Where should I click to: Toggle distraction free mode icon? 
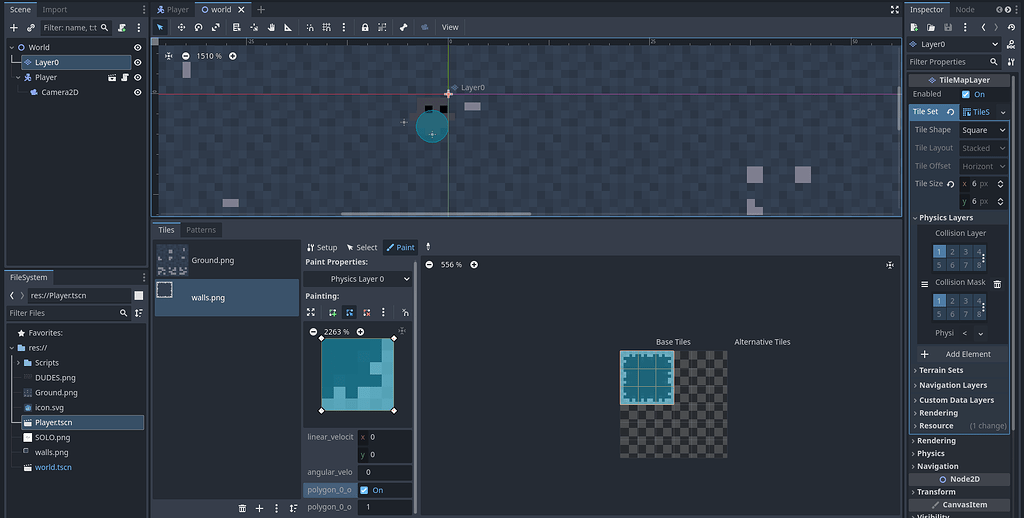coord(895,10)
